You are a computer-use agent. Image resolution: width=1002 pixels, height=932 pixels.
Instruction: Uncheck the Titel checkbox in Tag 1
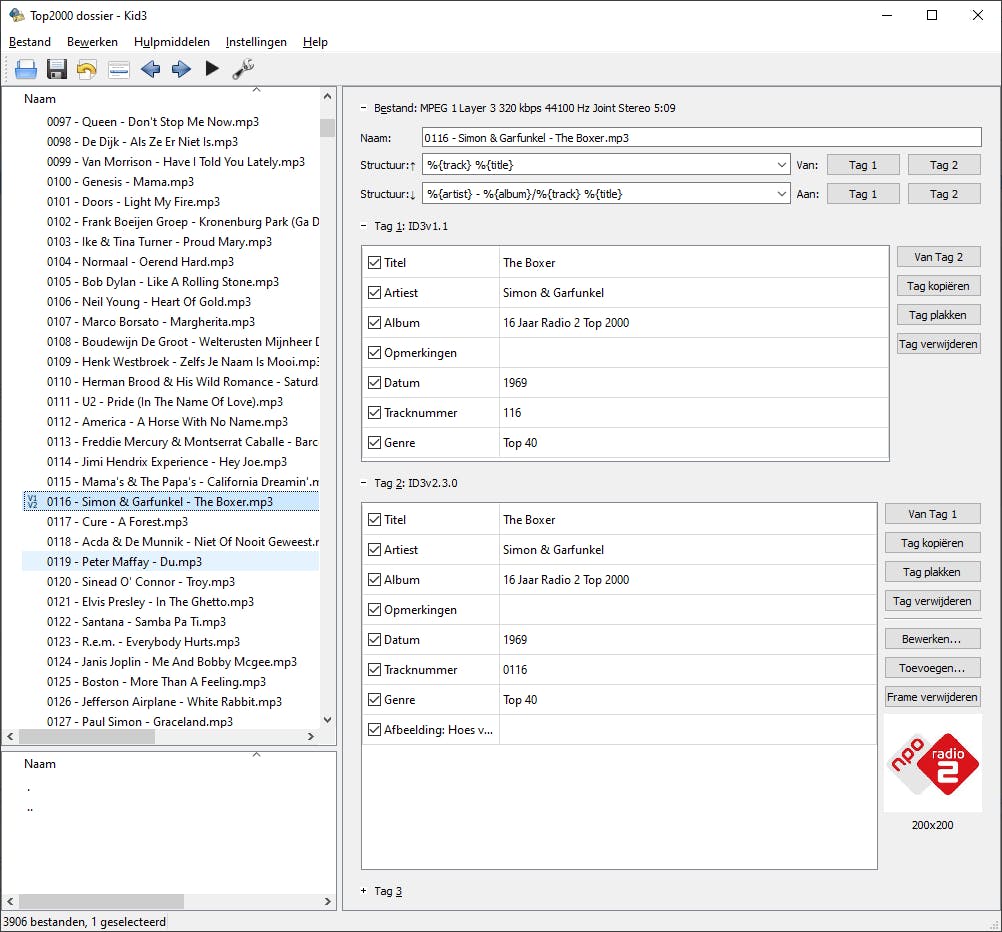pyautogui.click(x=375, y=263)
